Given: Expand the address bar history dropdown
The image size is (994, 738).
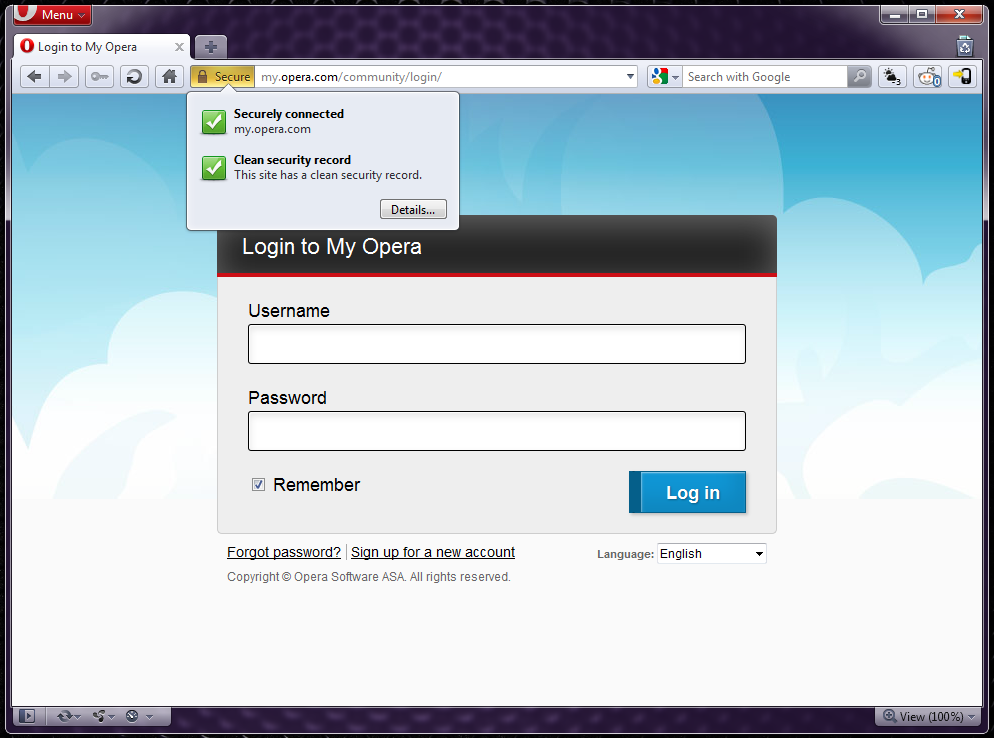Looking at the screenshot, I should (630, 77).
